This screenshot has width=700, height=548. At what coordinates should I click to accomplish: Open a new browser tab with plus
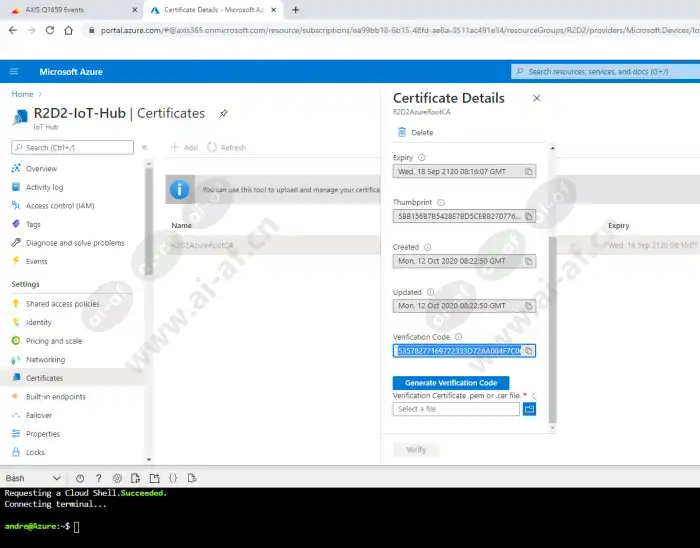tap(296, 10)
